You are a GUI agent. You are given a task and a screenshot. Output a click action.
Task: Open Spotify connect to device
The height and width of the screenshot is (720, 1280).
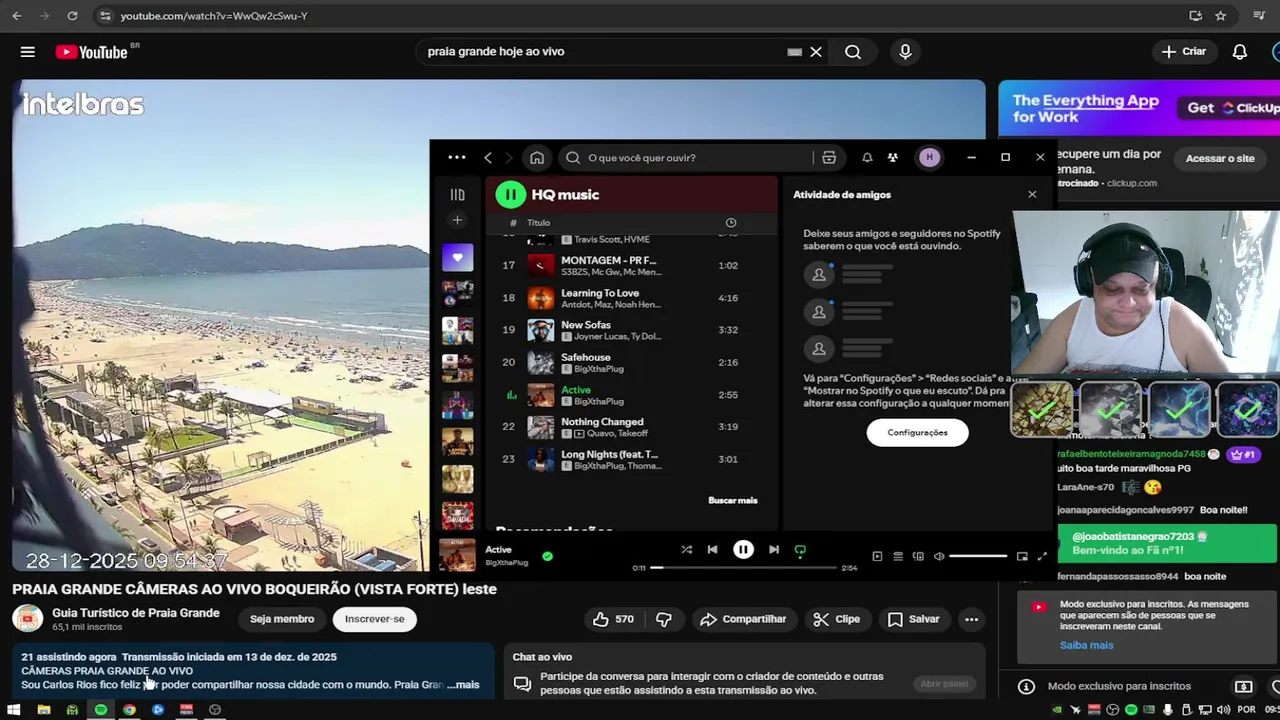pyautogui.click(x=918, y=557)
